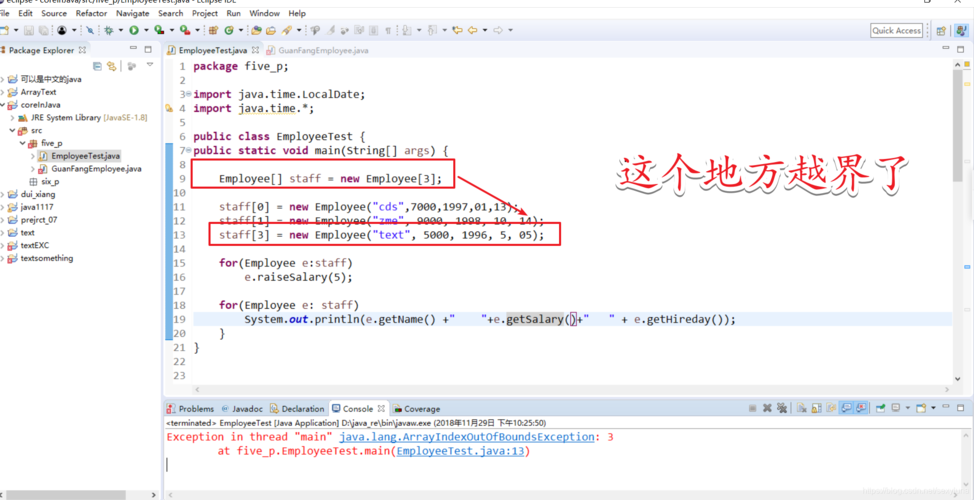Click the Last Edit Location arrow icon

tap(458, 30)
